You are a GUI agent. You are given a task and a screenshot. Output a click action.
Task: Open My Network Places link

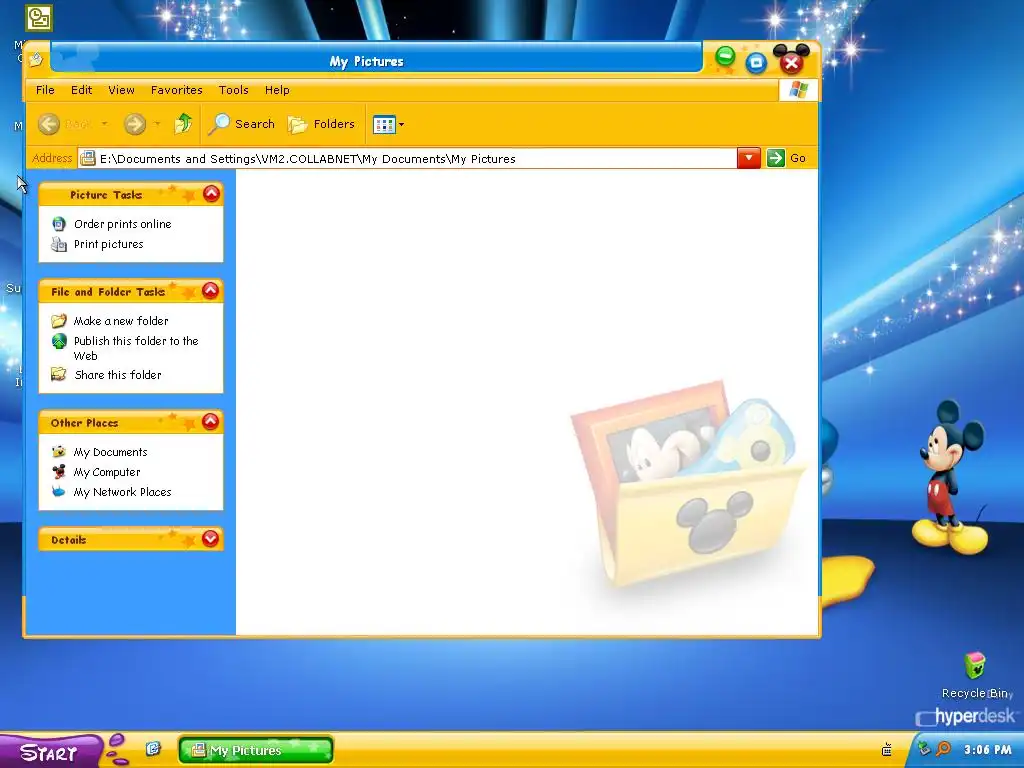click(122, 492)
